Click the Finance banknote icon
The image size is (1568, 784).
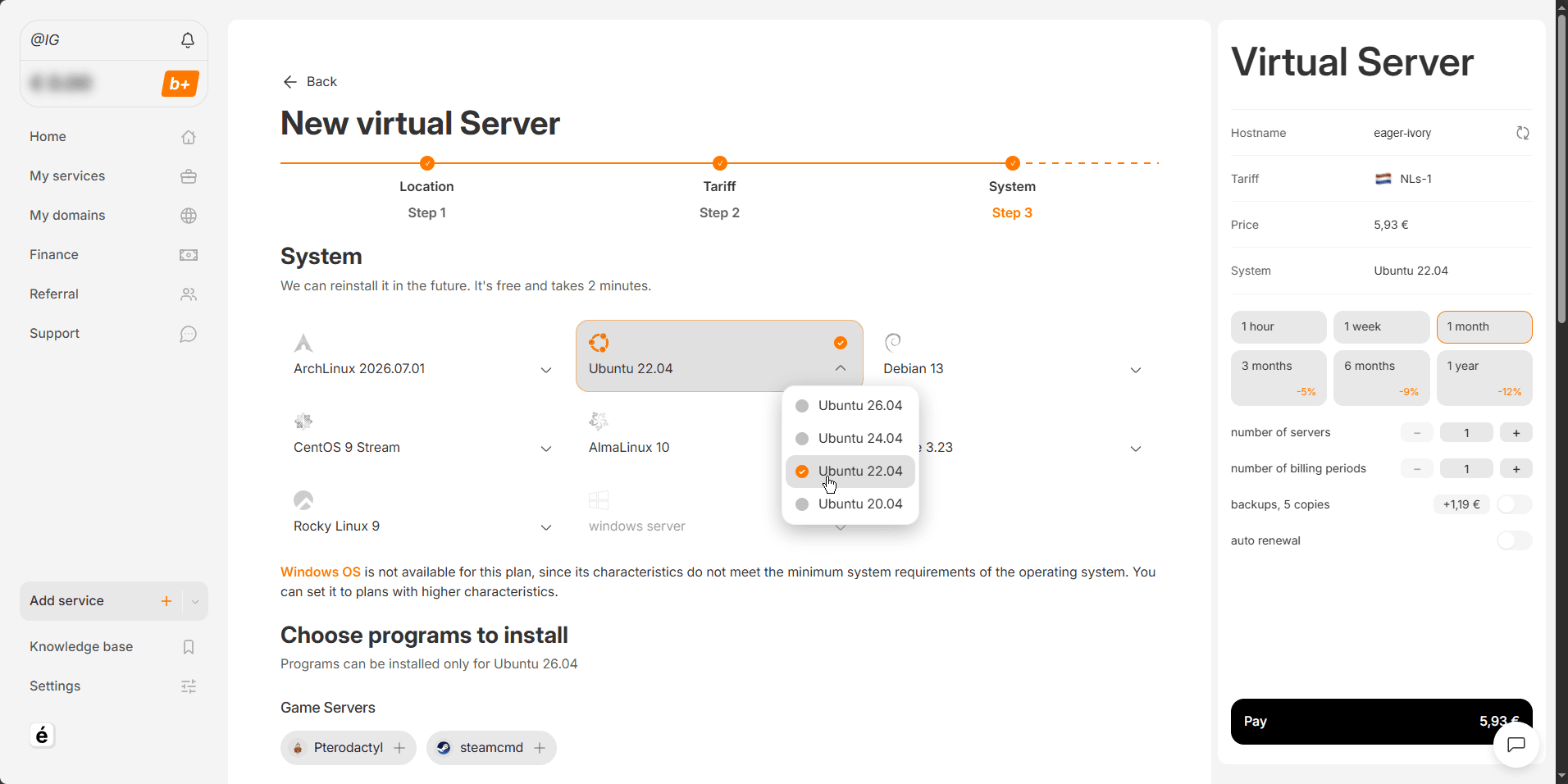pos(189,255)
